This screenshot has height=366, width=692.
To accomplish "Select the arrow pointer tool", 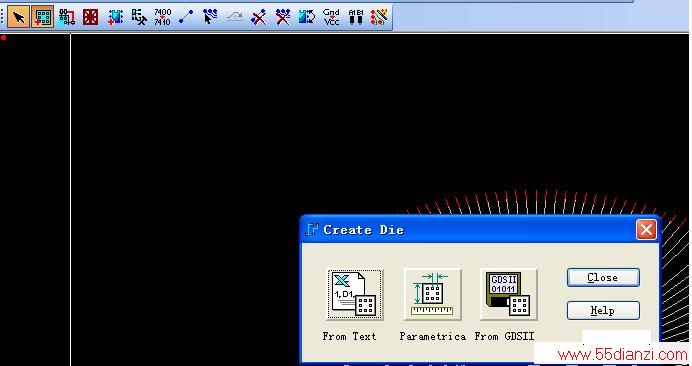I will (x=19, y=17).
